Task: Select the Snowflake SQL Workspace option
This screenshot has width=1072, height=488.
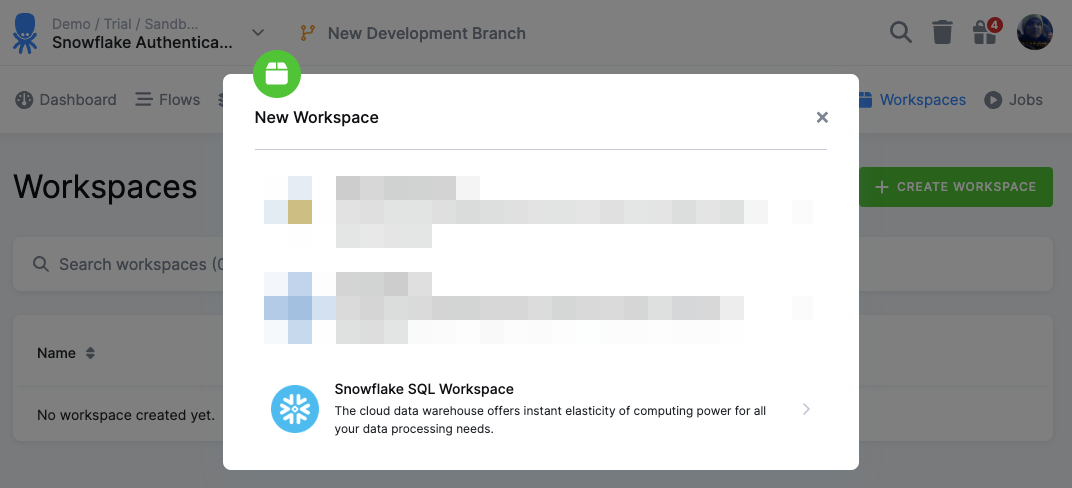Action: click(x=541, y=409)
